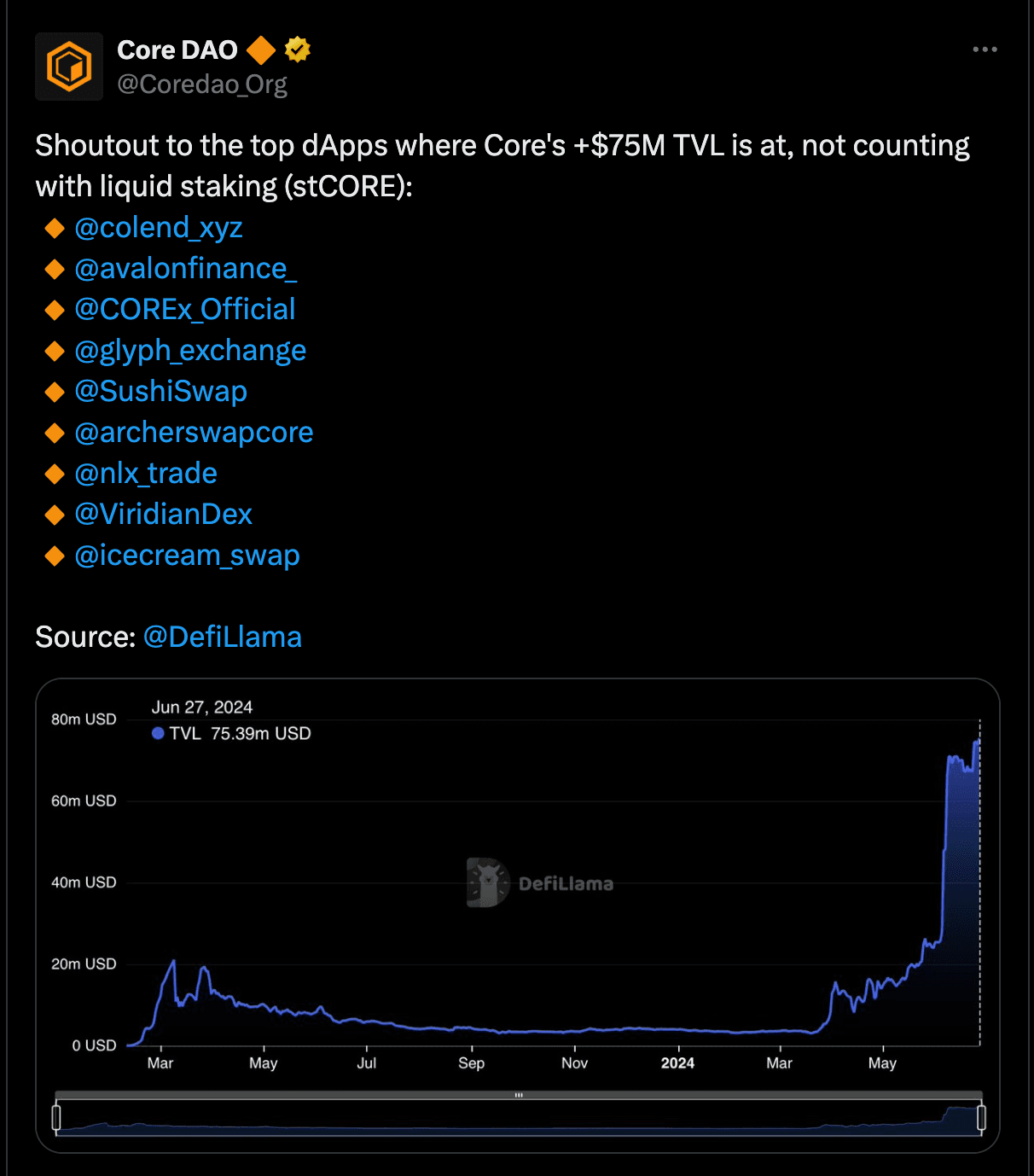Click the orange diamond affiliate badge
Image resolution: width=1034 pixels, height=1176 pixels.
tap(261, 50)
